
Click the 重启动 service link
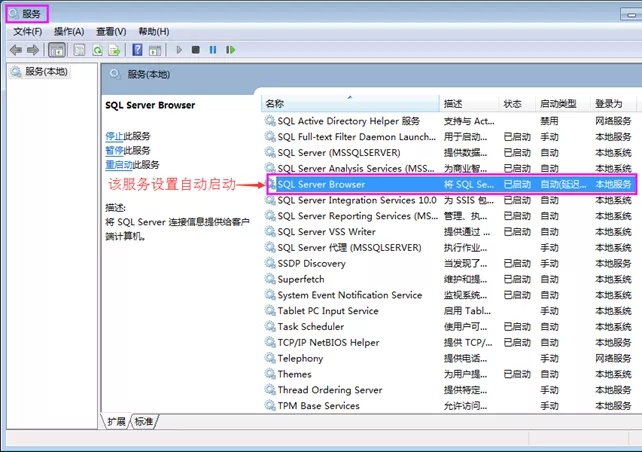(x=118, y=164)
